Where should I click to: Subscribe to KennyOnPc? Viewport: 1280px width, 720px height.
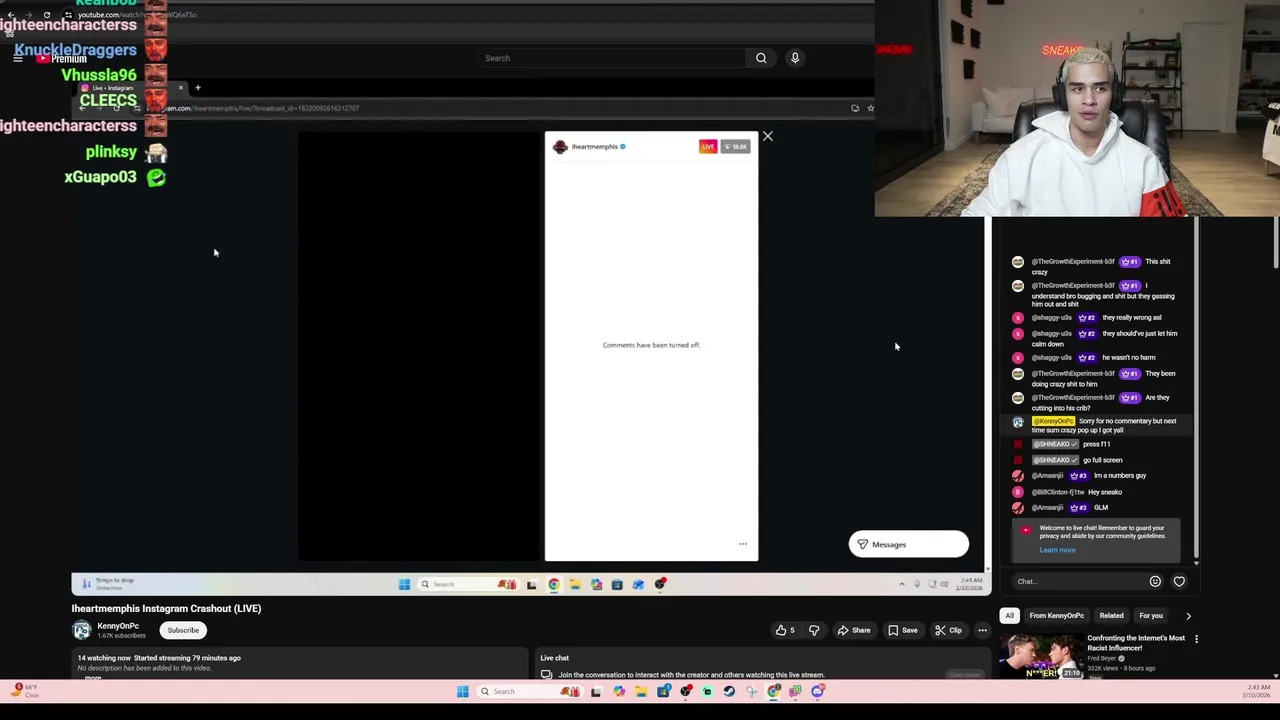(183, 630)
